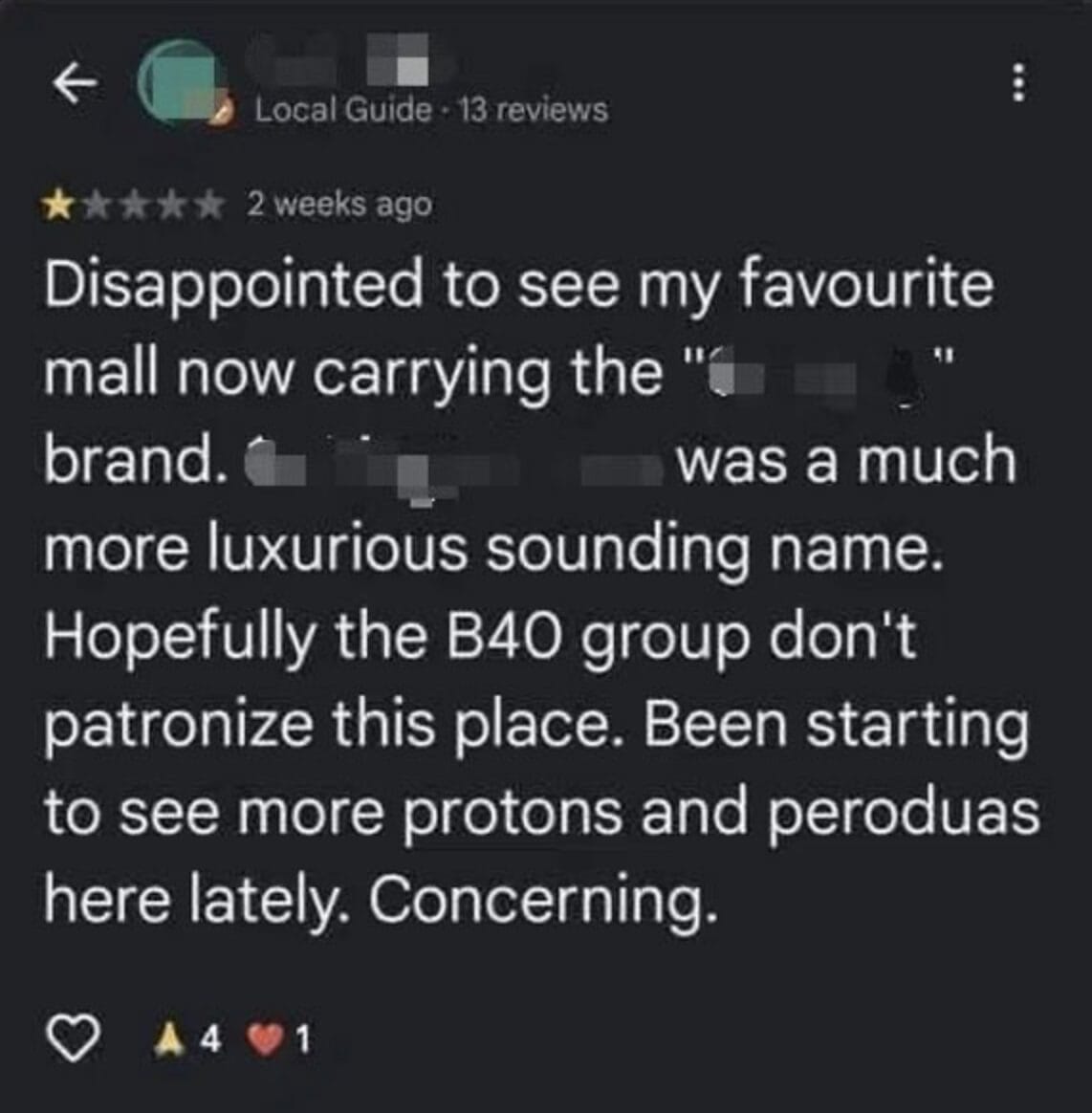View the praying hands reaction count 4

click(210, 1040)
